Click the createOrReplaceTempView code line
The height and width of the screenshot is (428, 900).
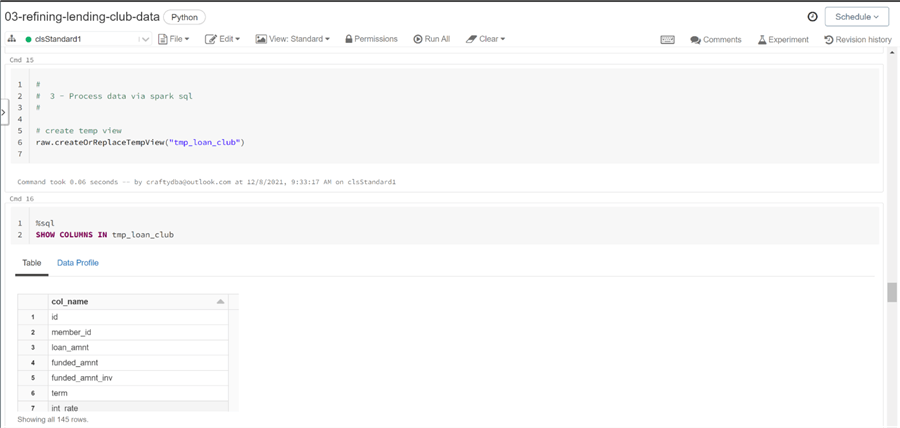tap(140, 142)
